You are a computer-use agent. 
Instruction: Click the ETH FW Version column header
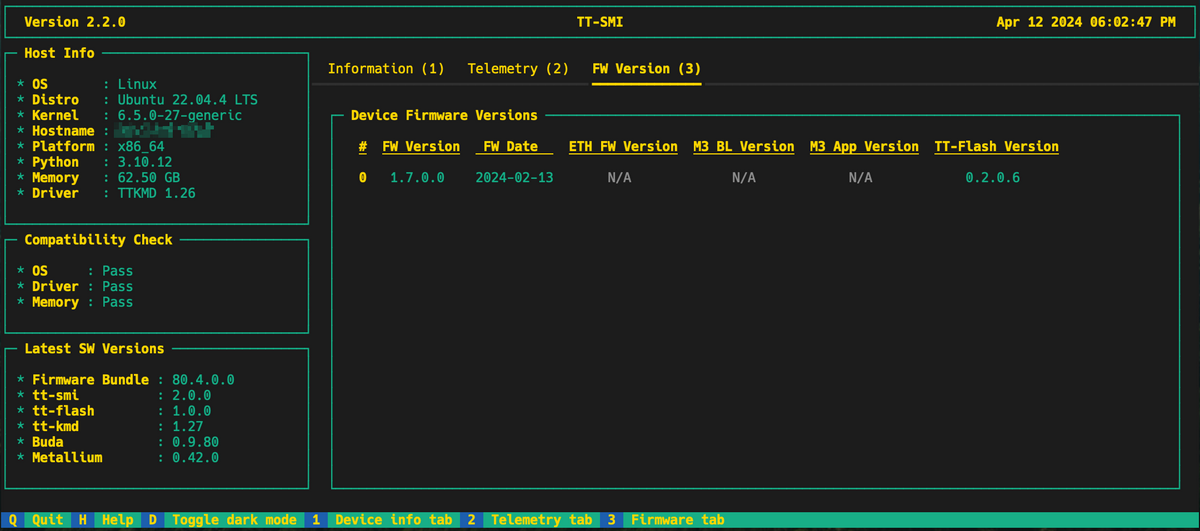coord(623,147)
